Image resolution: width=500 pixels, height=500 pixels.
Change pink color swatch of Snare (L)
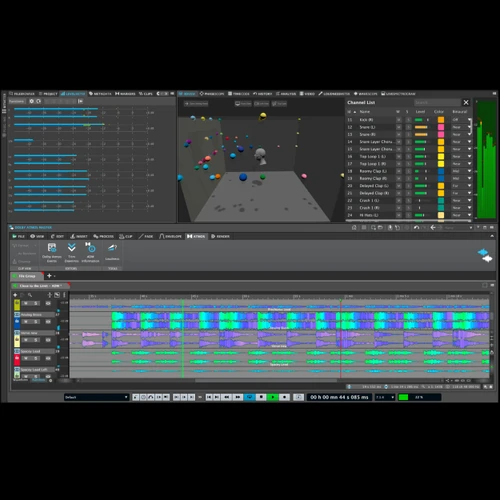tap(441, 127)
